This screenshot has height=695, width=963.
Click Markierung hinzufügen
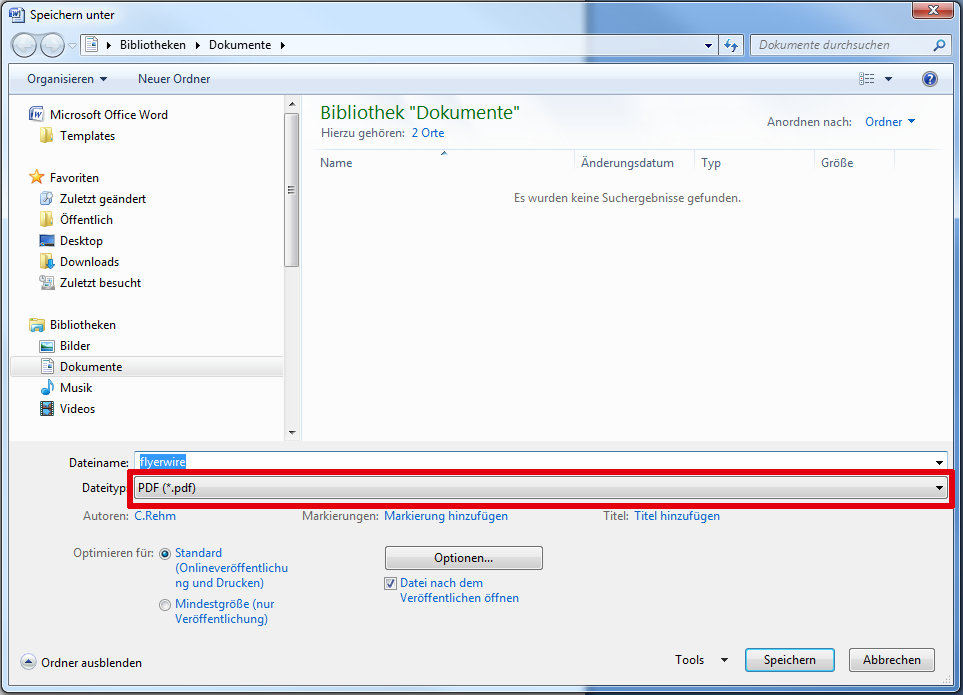point(446,516)
